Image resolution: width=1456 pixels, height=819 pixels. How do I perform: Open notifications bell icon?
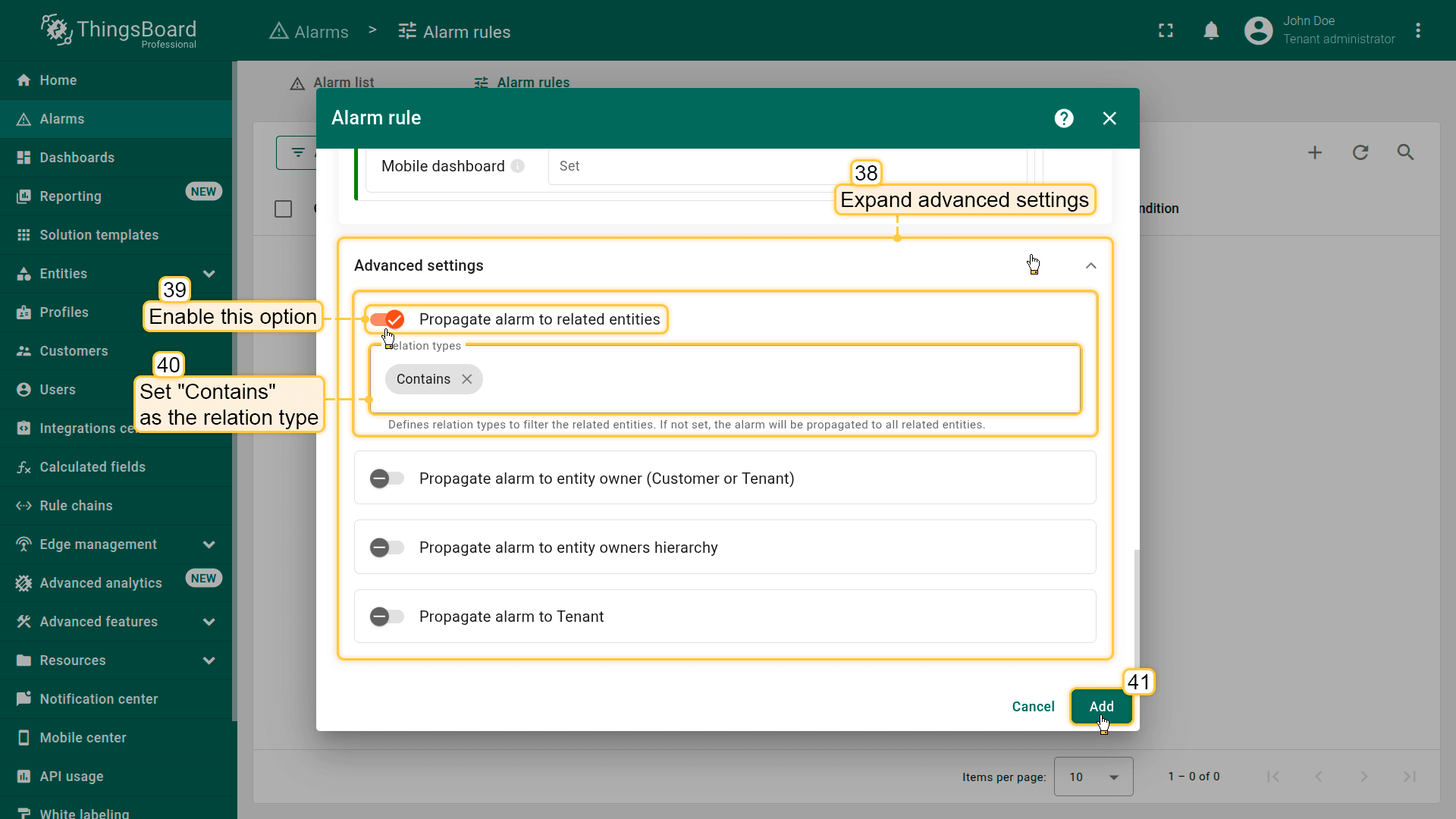[x=1211, y=31]
